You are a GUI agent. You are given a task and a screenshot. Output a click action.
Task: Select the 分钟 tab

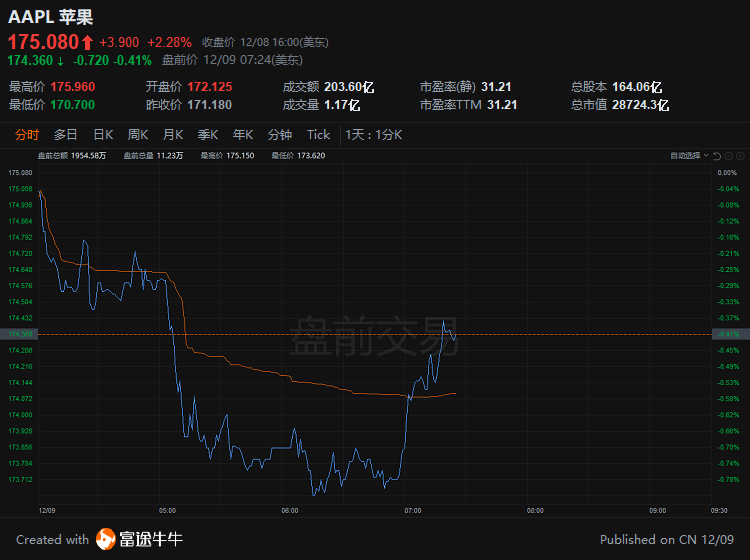coord(280,135)
